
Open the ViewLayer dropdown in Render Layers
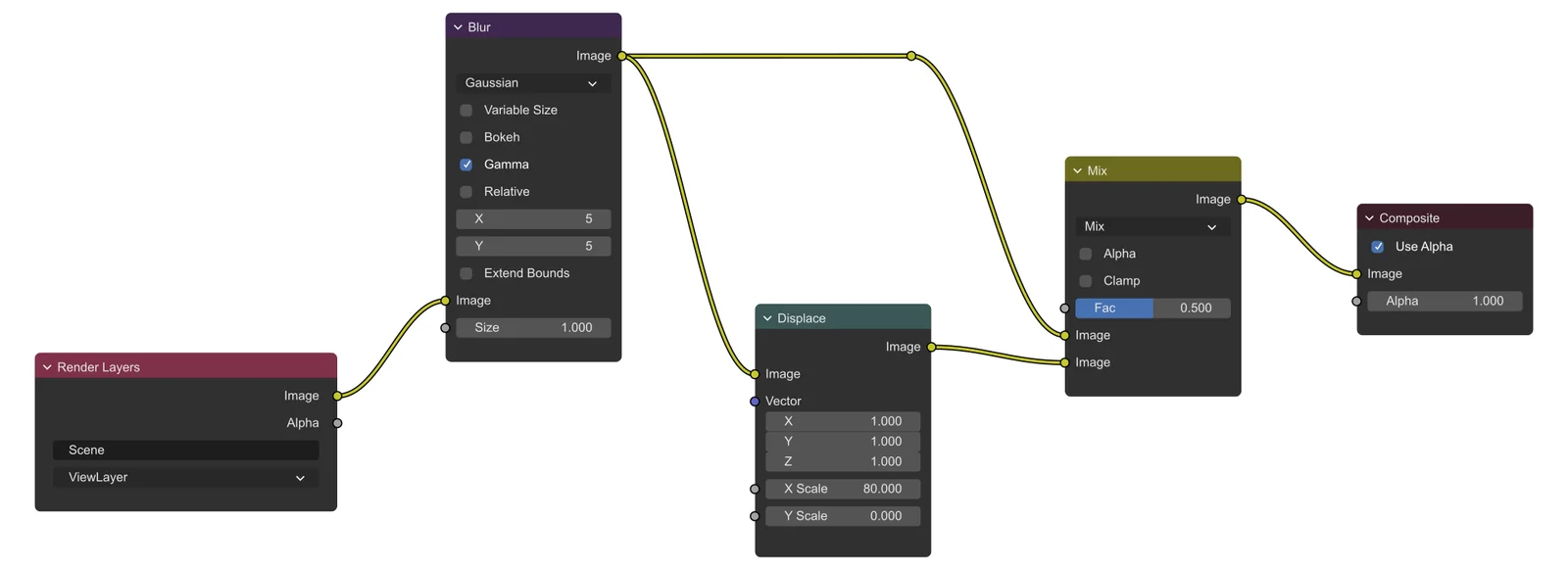pos(186,478)
